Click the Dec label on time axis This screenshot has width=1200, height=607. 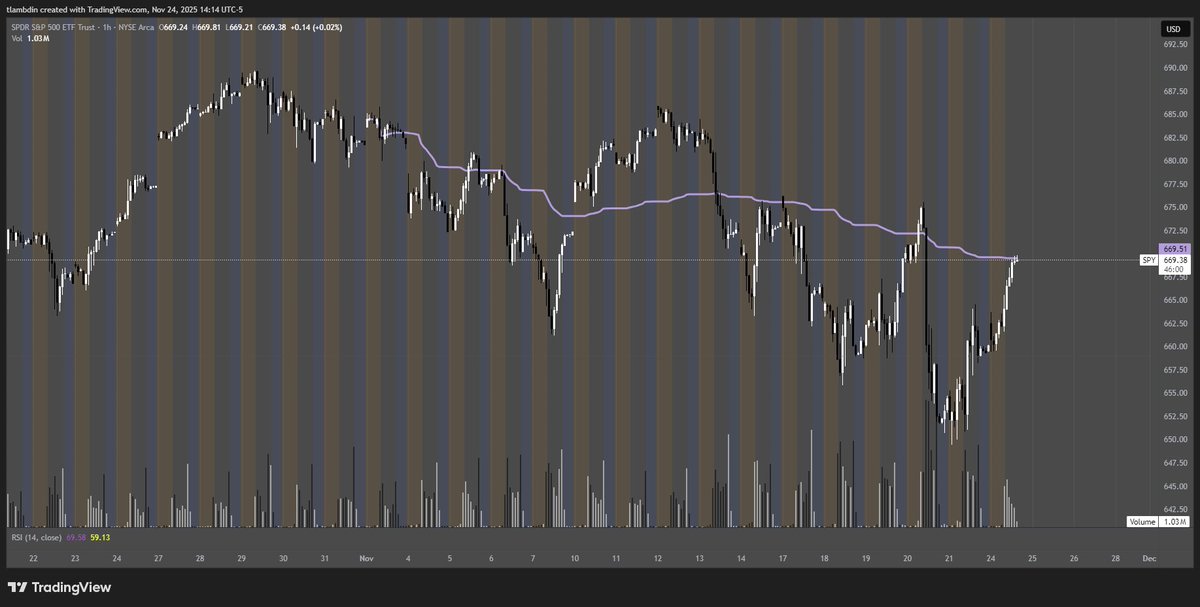tap(1150, 557)
